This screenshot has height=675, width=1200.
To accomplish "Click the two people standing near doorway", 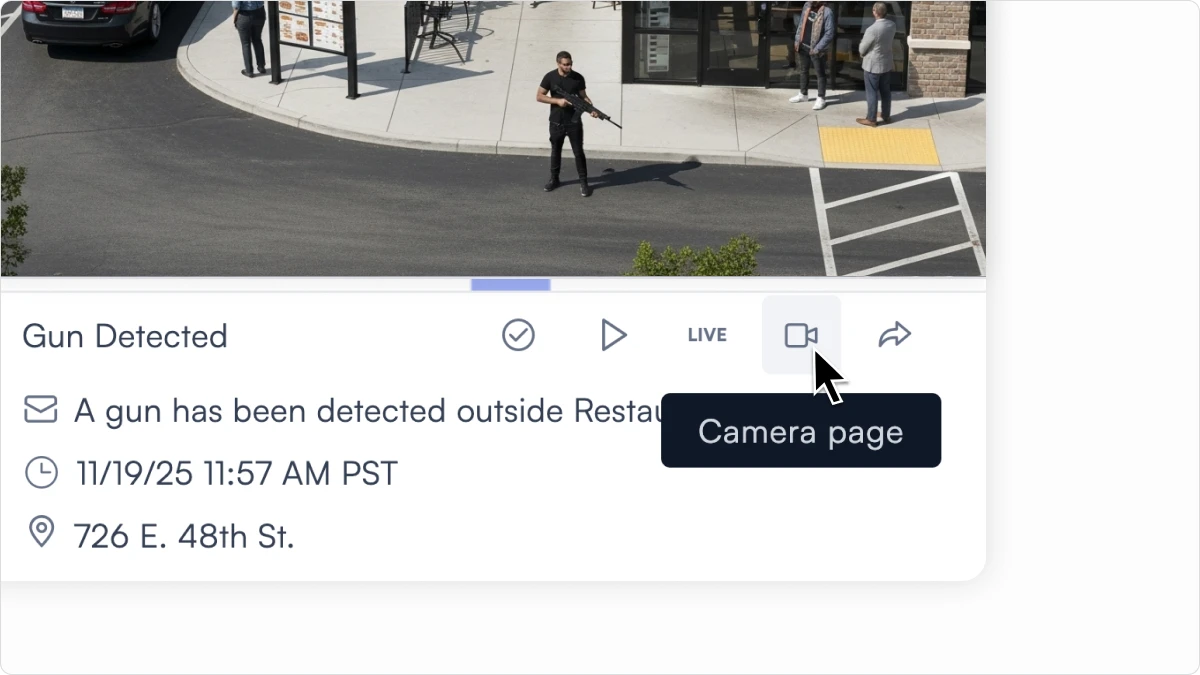I will [846, 60].
